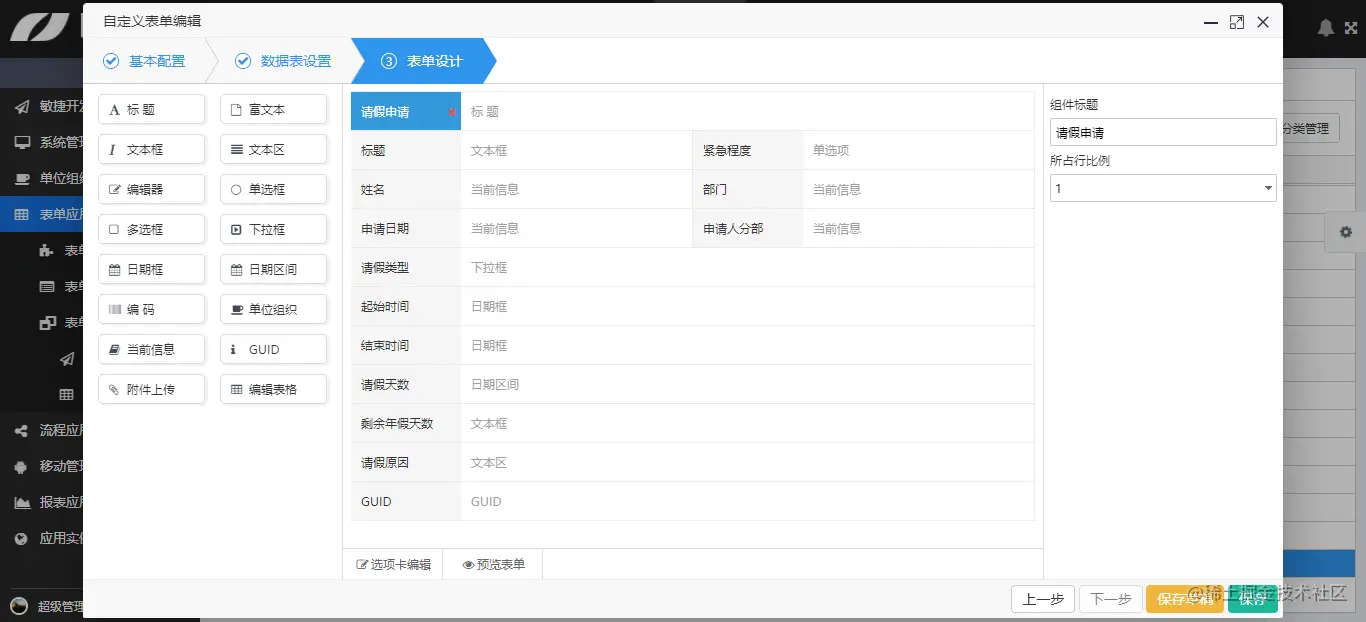This screenshot has width=1366, height=622.
Task: Select the 编辑表格 editable table component
Action: tap(273, 389)
